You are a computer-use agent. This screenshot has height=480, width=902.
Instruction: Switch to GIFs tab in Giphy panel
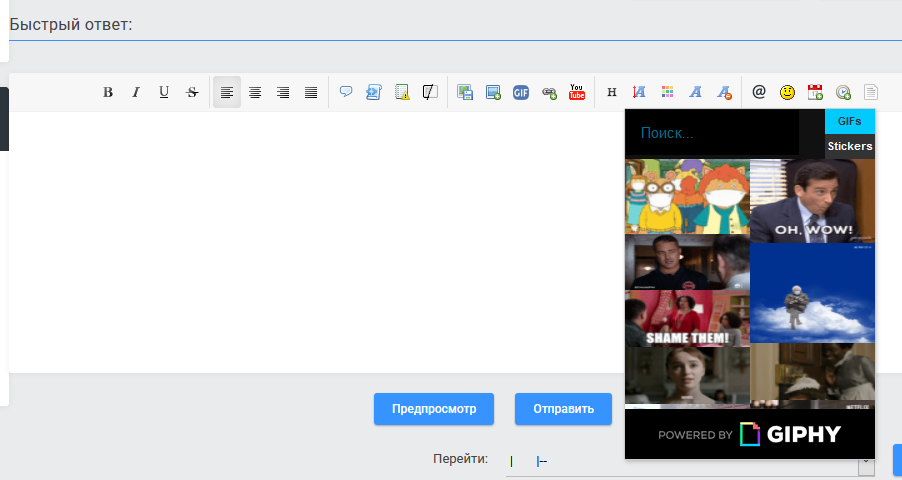tap(850, 121)
